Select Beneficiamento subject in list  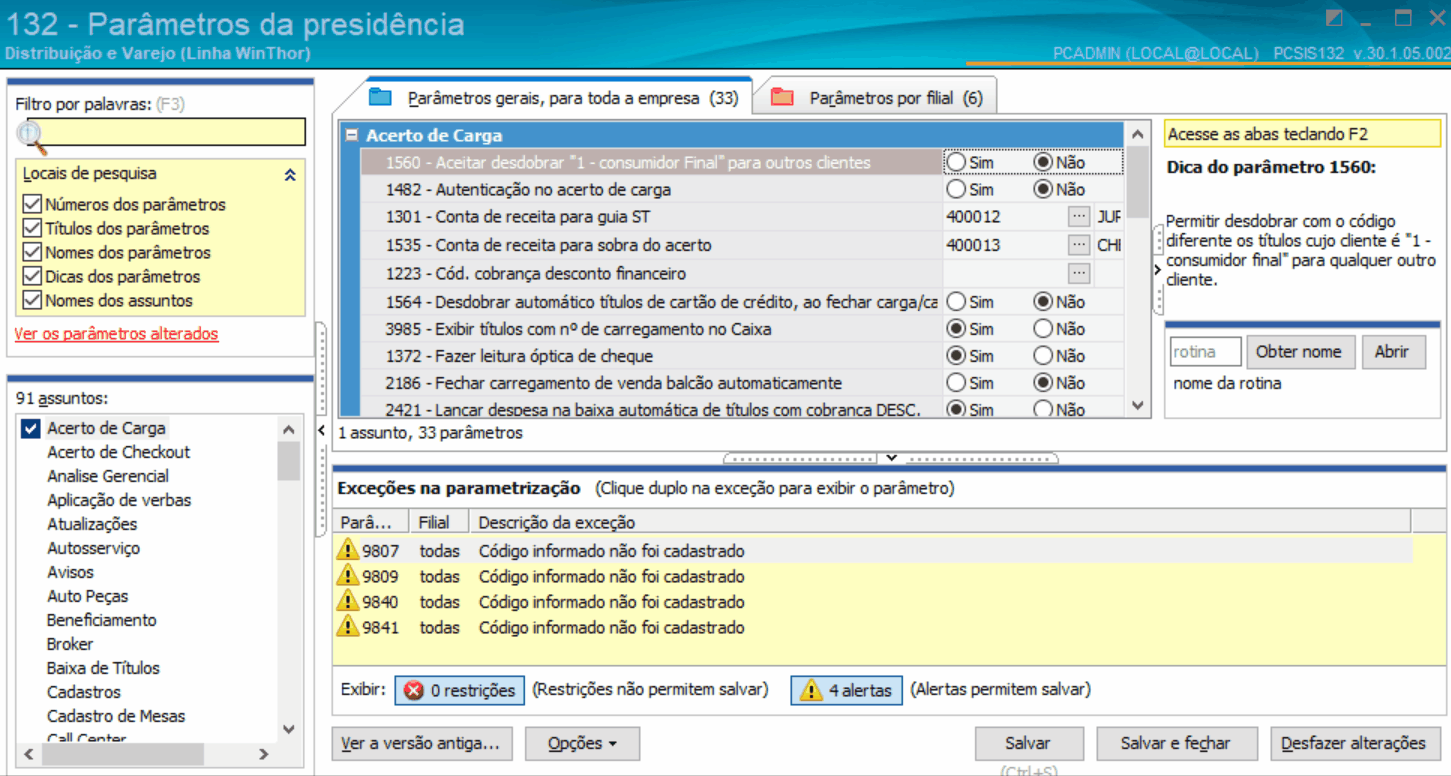[x=102, y=620]
